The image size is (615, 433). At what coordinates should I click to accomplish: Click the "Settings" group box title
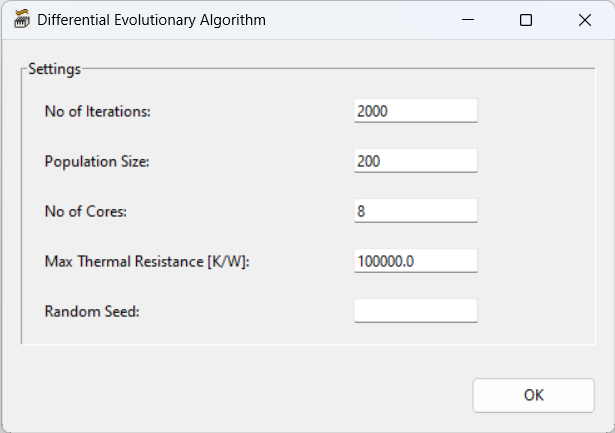tap(55, 69)
